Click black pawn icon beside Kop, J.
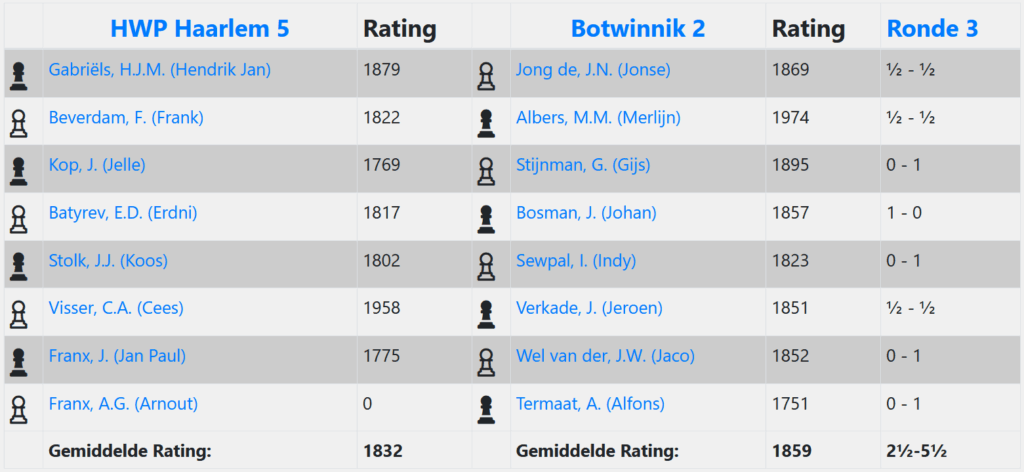Screen dimensions: 1024x472 point(18,170)
